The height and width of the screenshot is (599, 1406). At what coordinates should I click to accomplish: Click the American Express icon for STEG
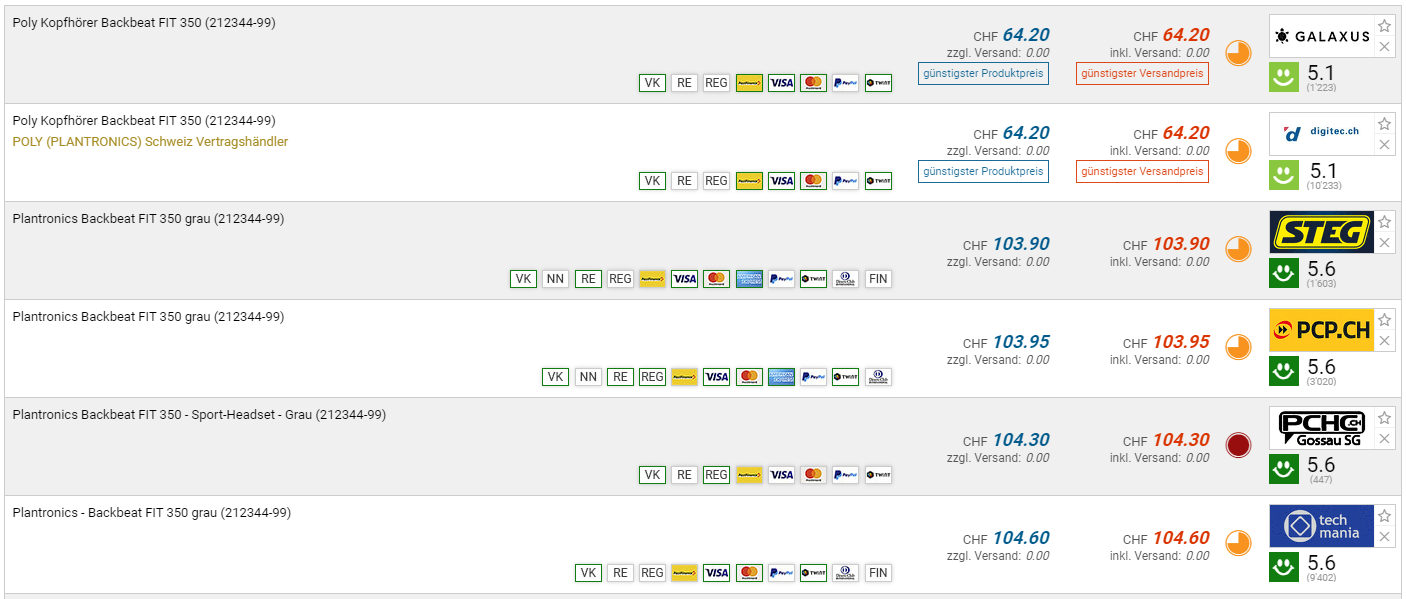pos(749,279)
